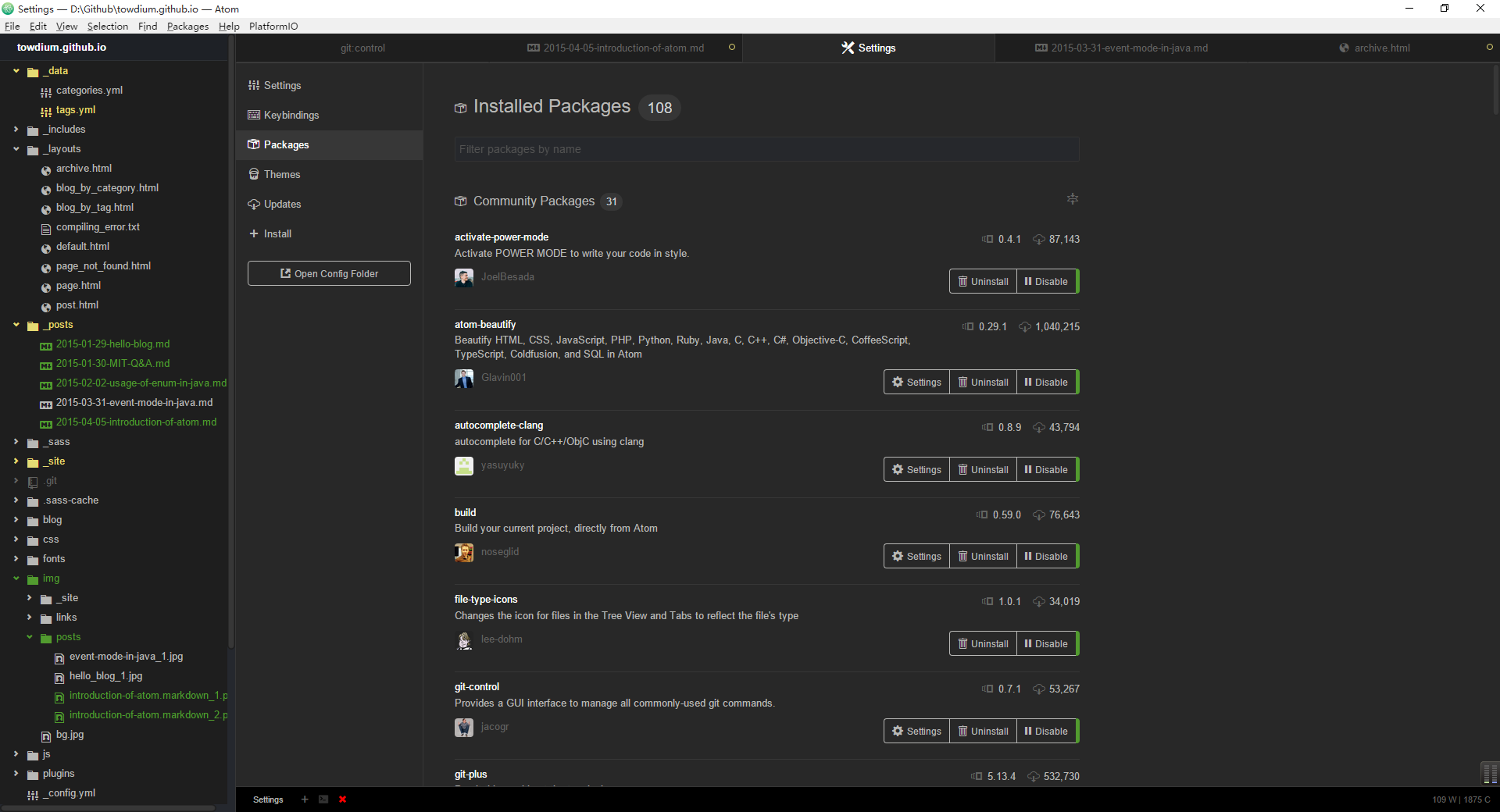Uninstall autocomplete-clang package
The image size is (1500, 812).
click(983, 470)
